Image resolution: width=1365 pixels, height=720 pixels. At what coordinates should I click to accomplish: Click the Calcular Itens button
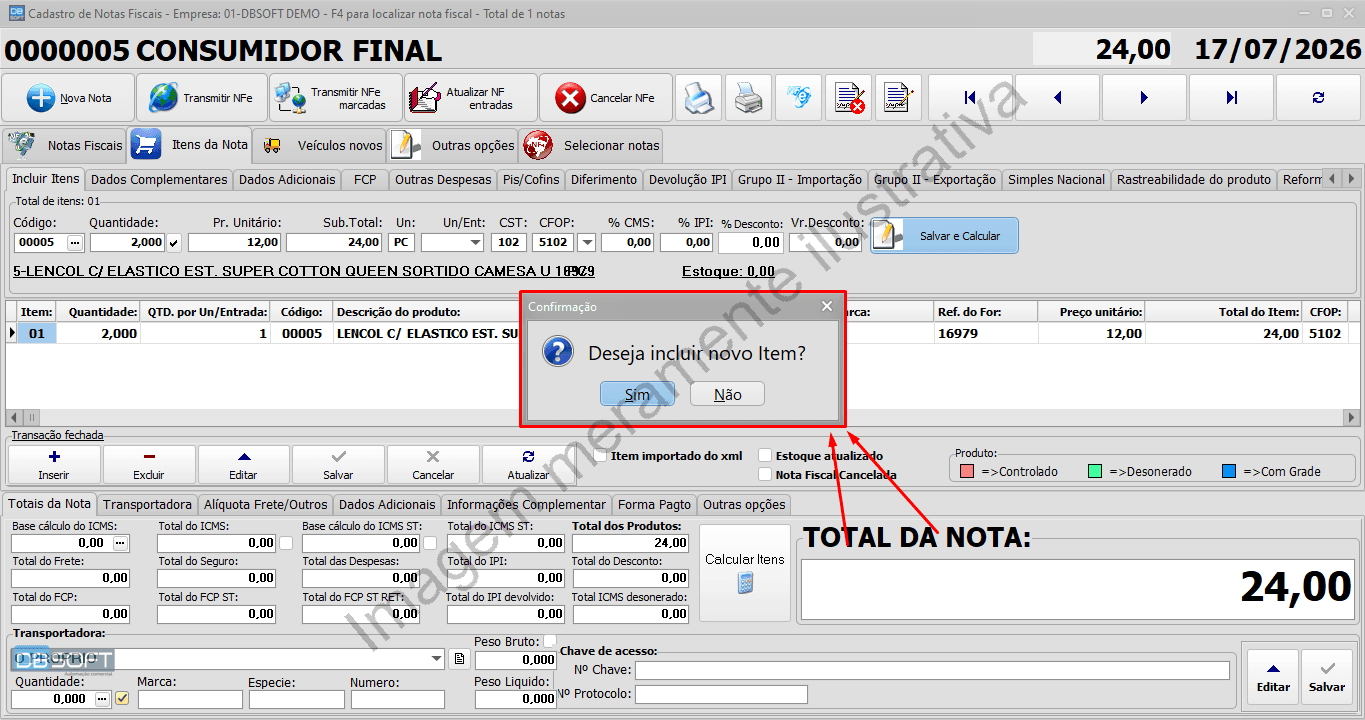coord(745,572)
